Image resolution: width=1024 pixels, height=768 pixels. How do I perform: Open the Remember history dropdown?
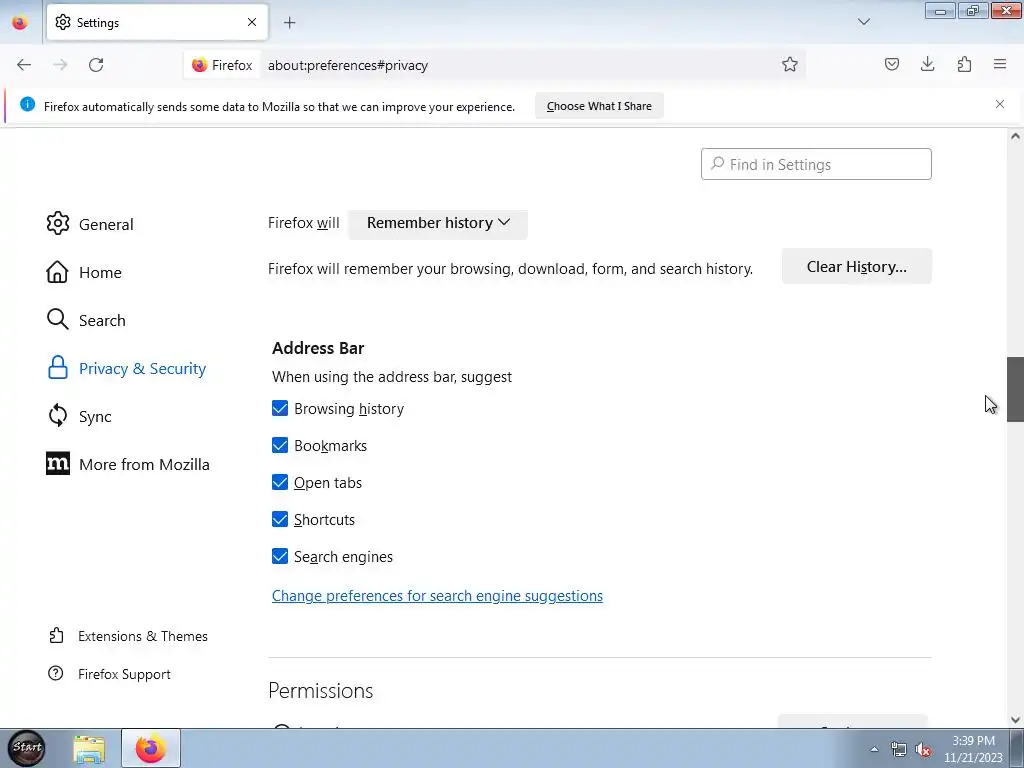pos(438,223)
